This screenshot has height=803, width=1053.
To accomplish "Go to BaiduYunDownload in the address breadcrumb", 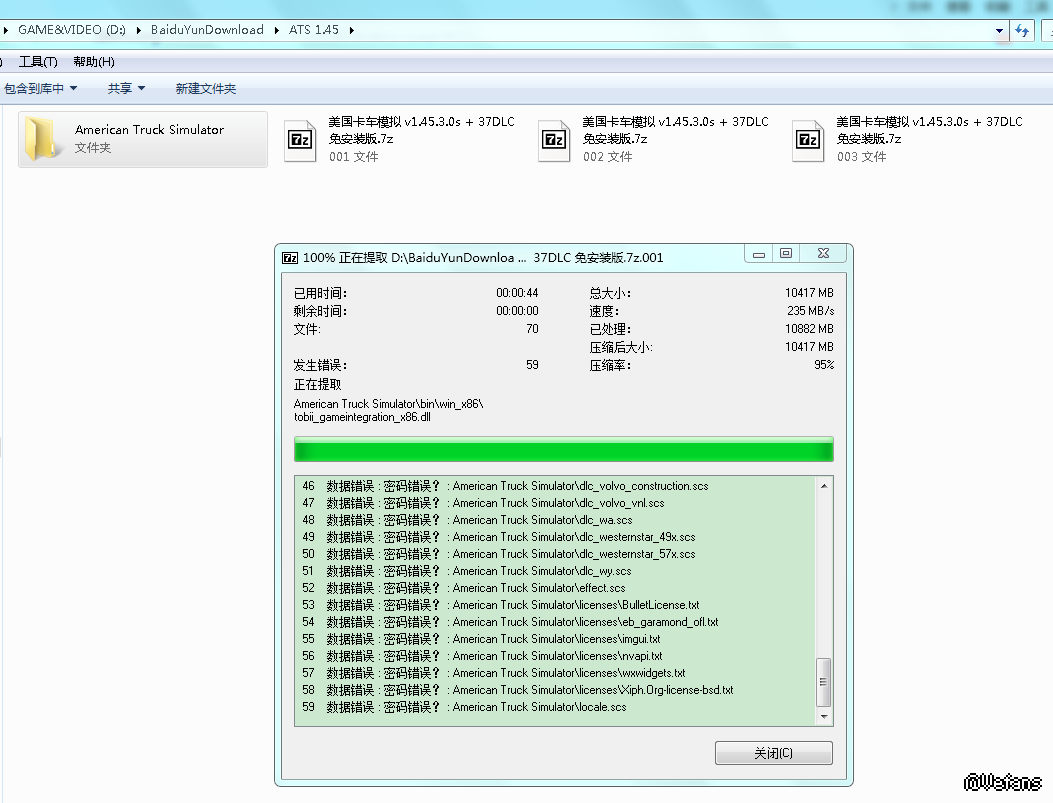I will [x=207, y=30].
